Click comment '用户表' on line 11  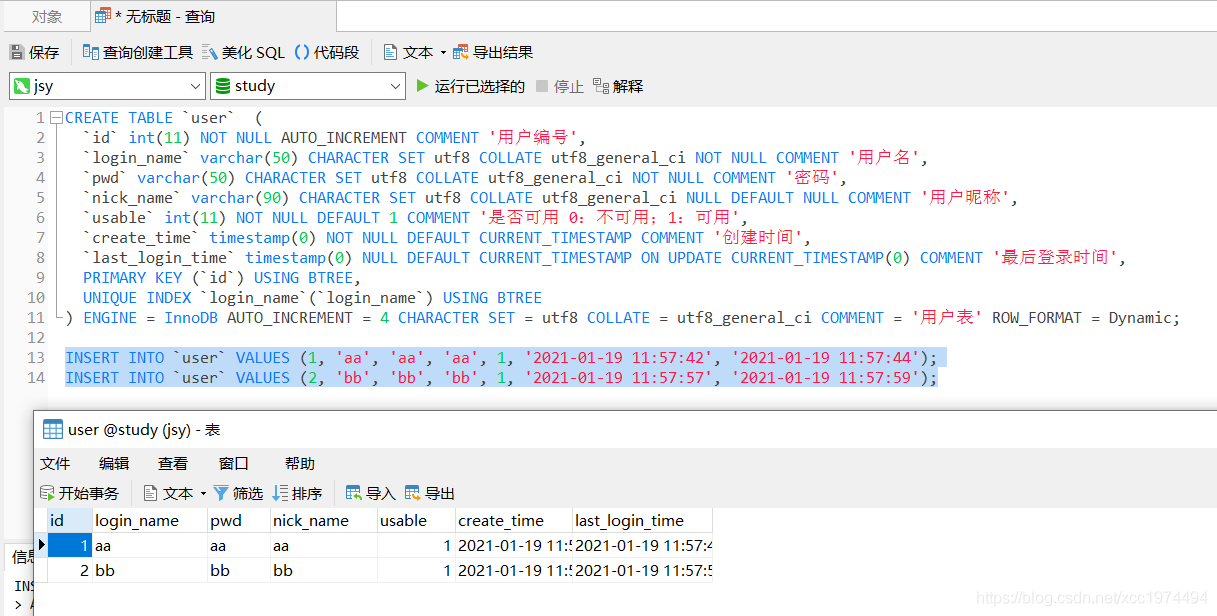click(947, 318)
